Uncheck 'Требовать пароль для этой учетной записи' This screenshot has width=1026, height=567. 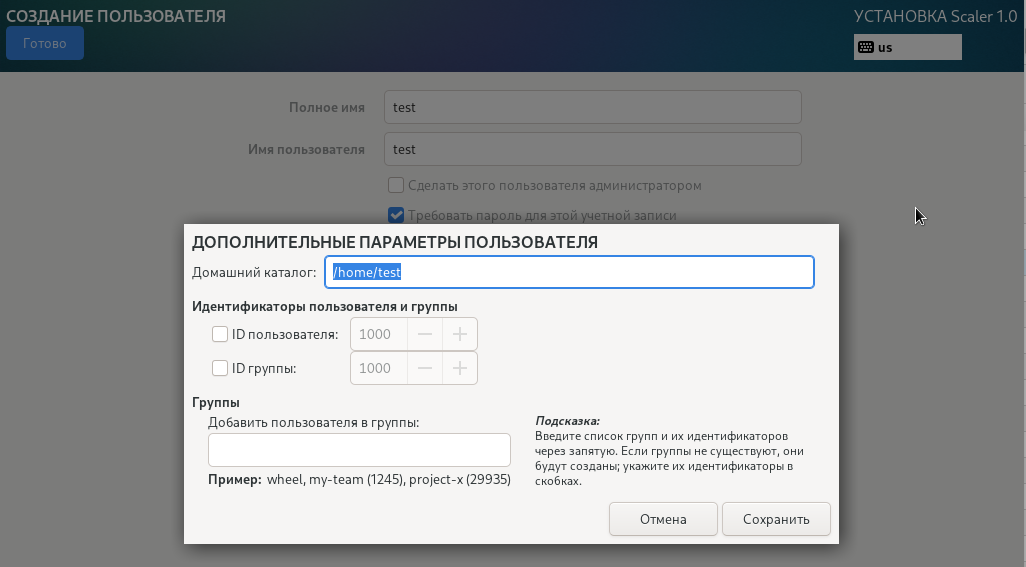396,215
